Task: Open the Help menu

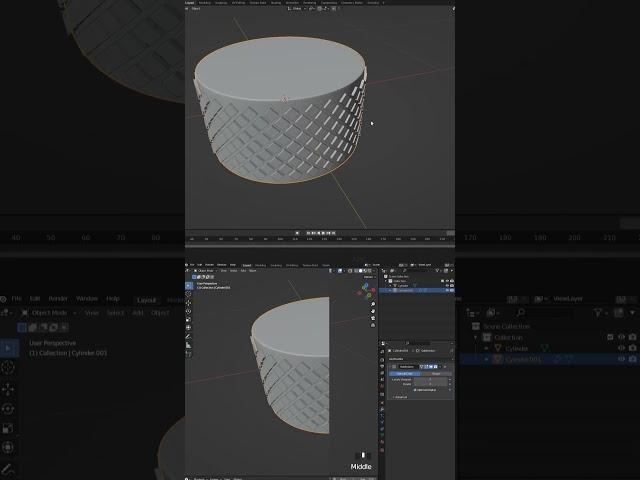Action: point(233,265)
